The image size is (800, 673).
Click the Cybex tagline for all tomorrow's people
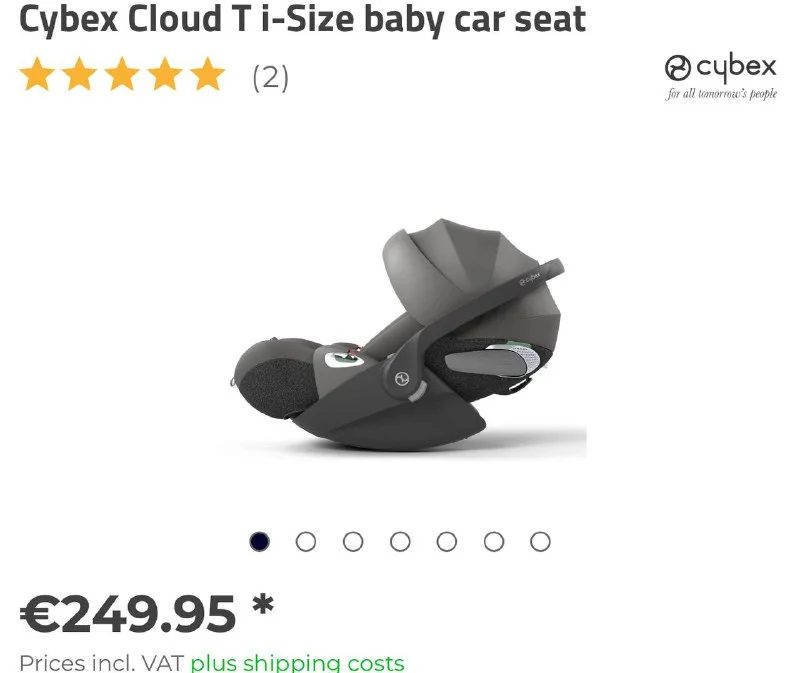[721, 94]
